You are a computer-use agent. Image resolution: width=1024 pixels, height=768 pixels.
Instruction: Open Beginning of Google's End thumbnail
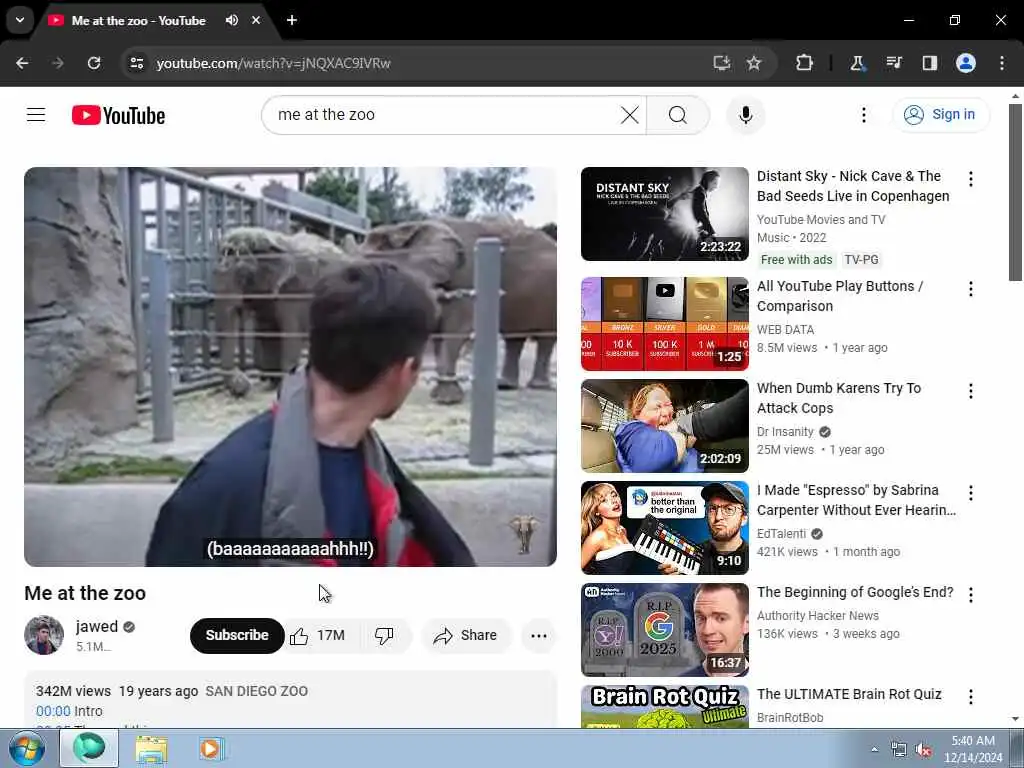click(x=665, y=630)
